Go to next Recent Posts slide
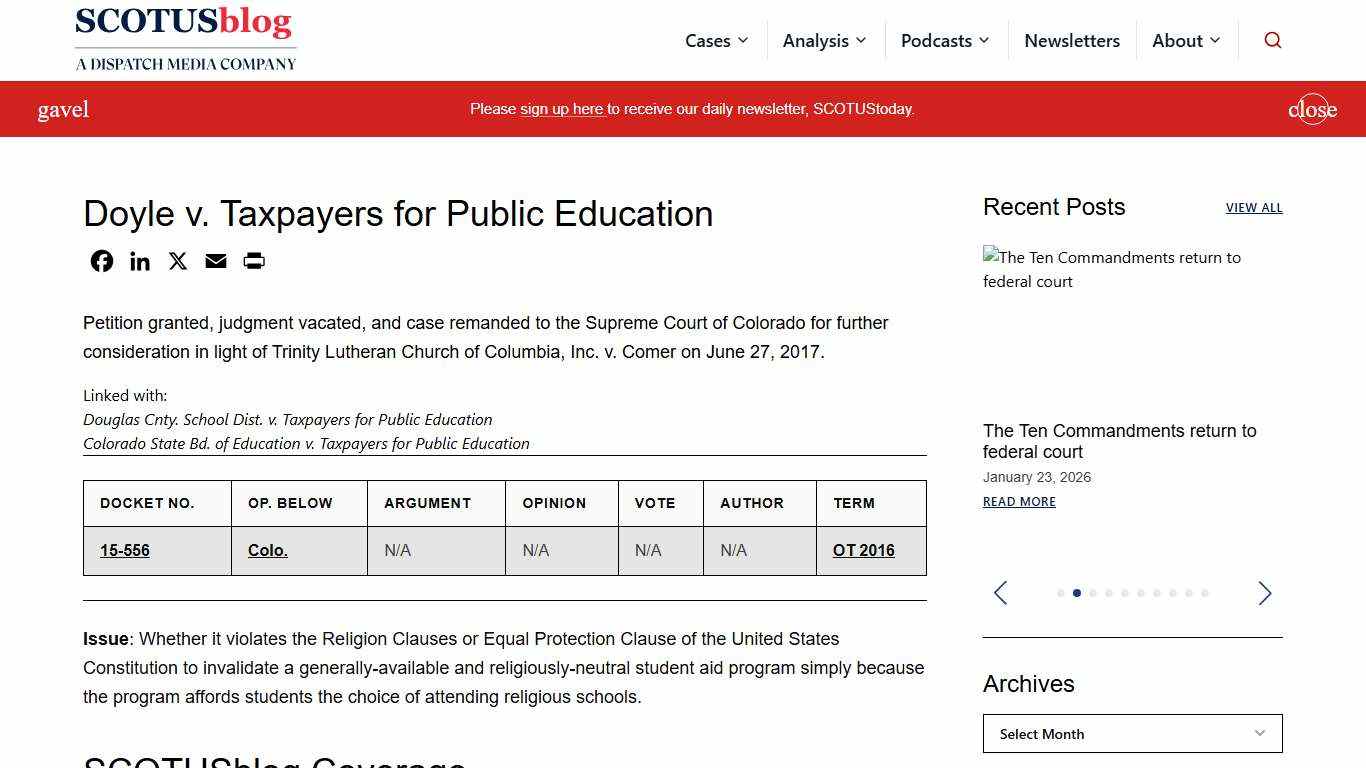Viewport: 1366px width, 768px height. (1264, 593)
